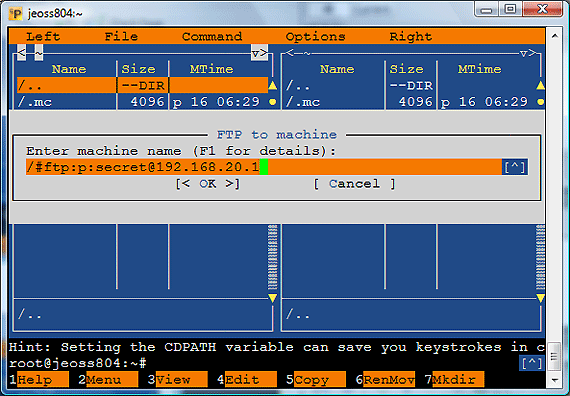Open input history in FTP dialog
The image size is (570, 396).
pyautogui.click(x=515, y=167)
